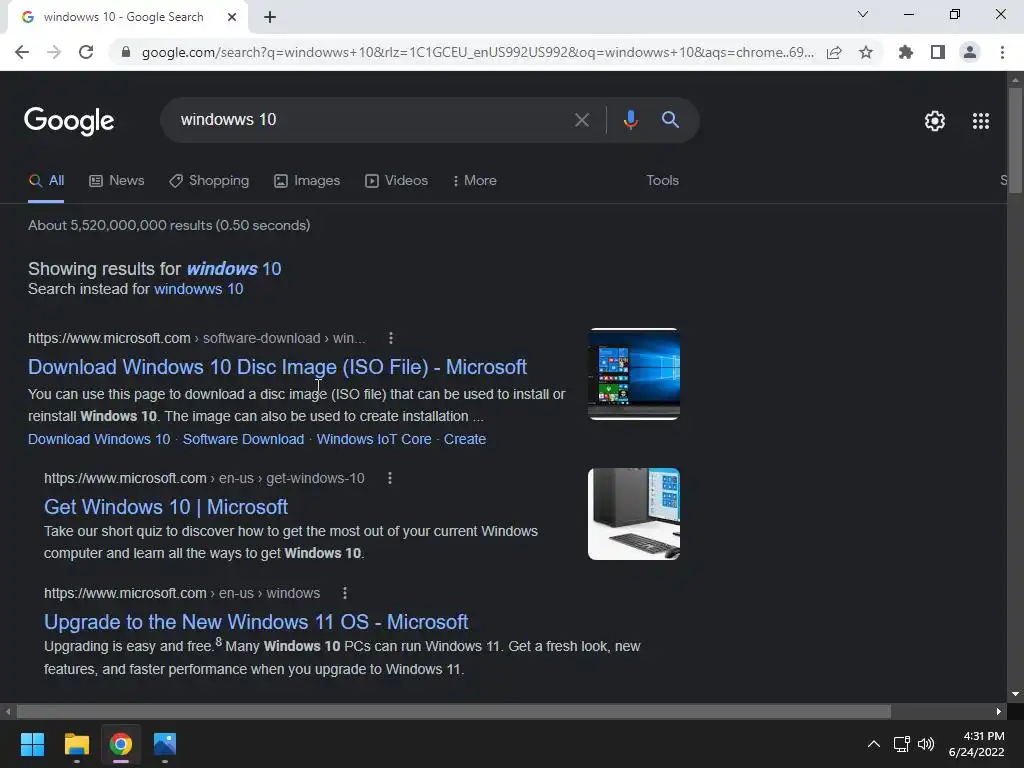Open Chrome's three-dot menu
Viewport: 1024px width, 768px height.
pyautogui.click(x=1002, y=52)
